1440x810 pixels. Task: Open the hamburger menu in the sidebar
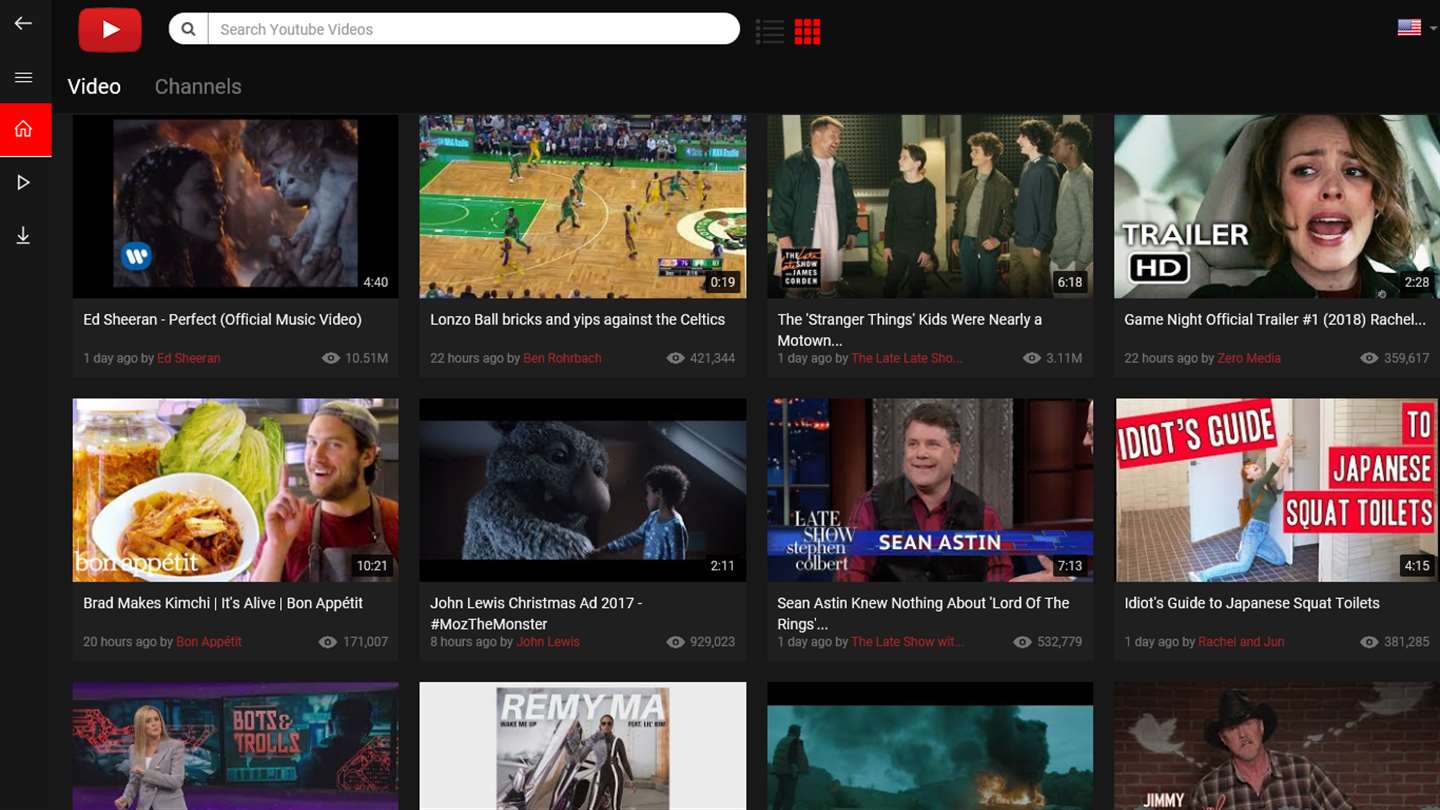click(x=24, y=78)
